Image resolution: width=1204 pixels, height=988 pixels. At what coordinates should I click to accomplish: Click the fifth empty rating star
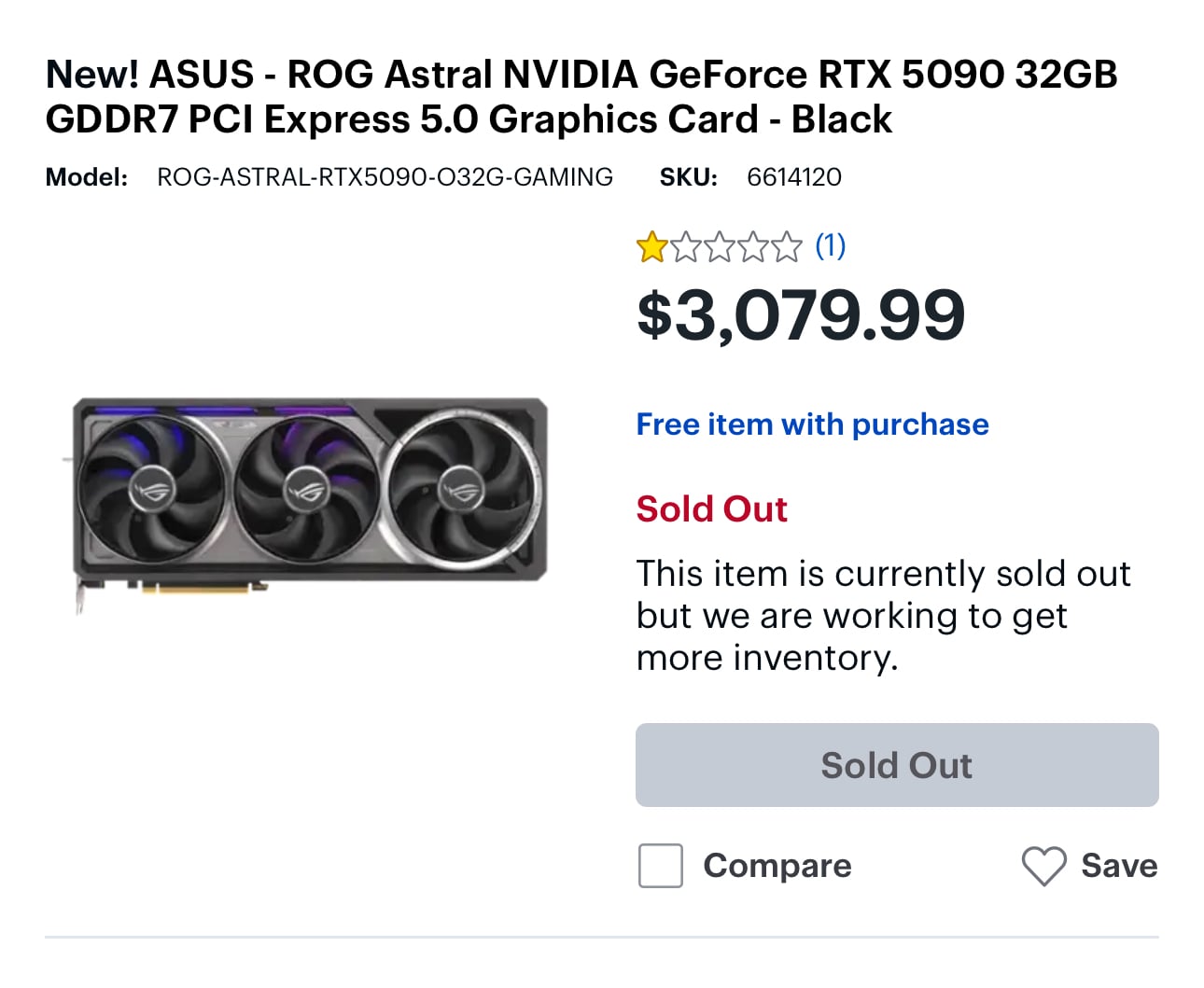(x=787, y=247)
